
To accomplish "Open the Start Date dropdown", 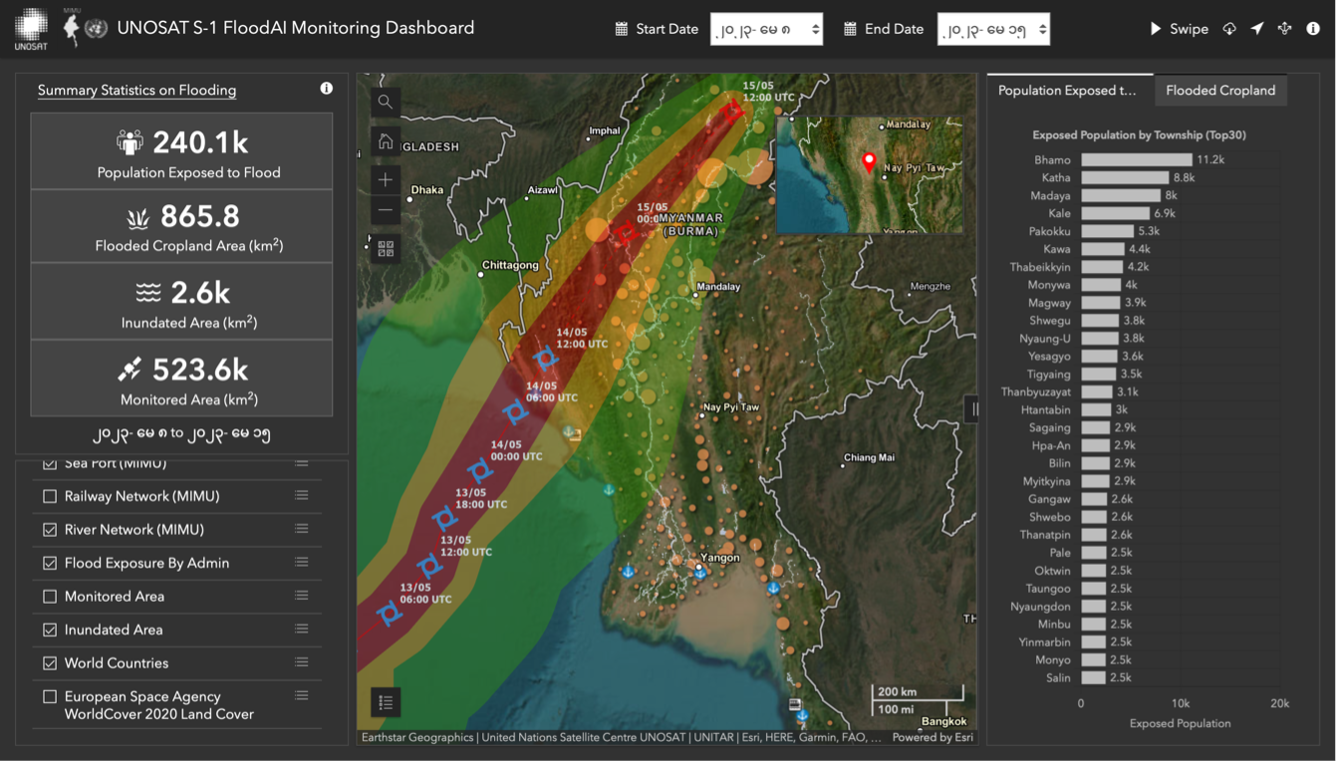I will pos(766,29).
